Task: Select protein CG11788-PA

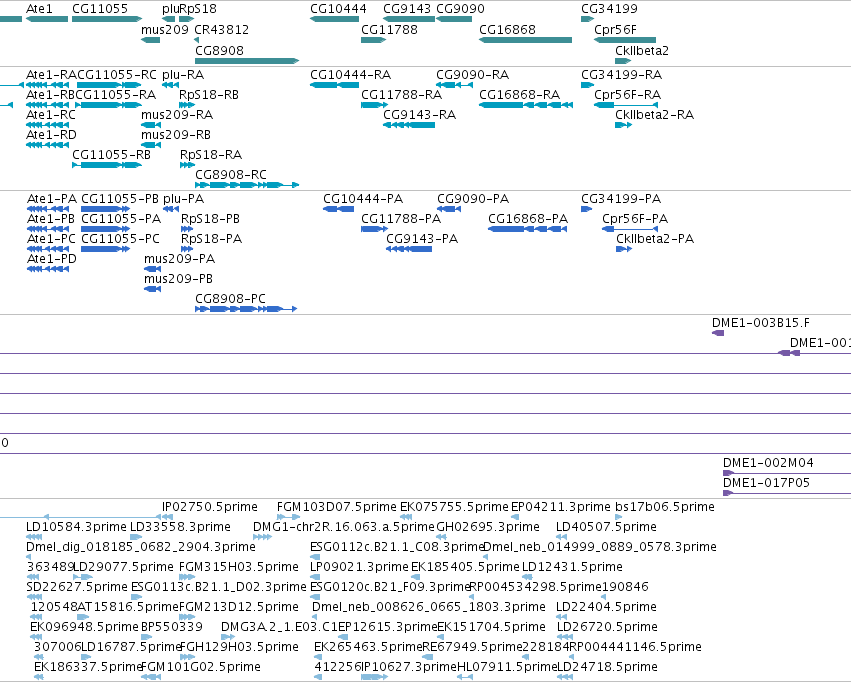Action: pos(374,229)
